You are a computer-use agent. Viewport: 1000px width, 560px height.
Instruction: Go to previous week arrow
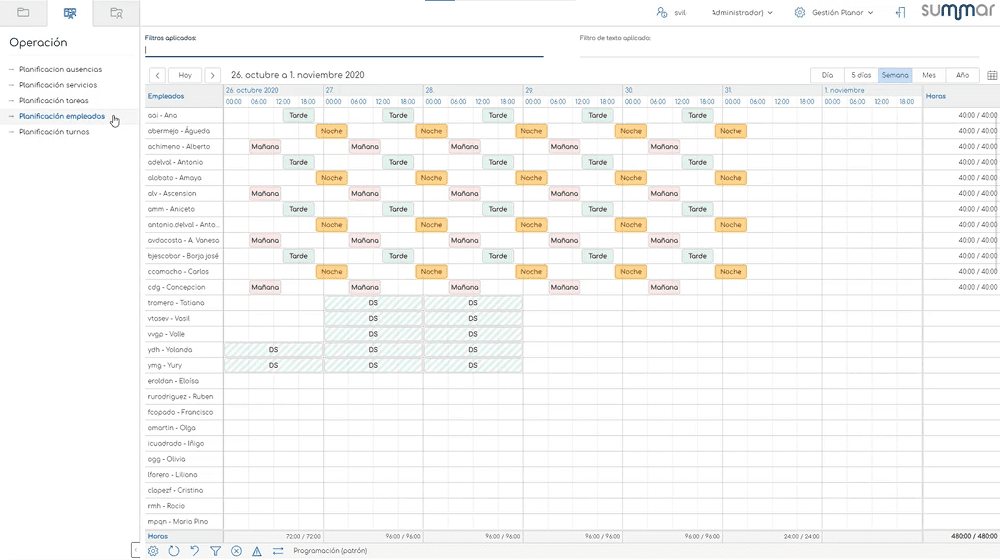pos(158,75)
